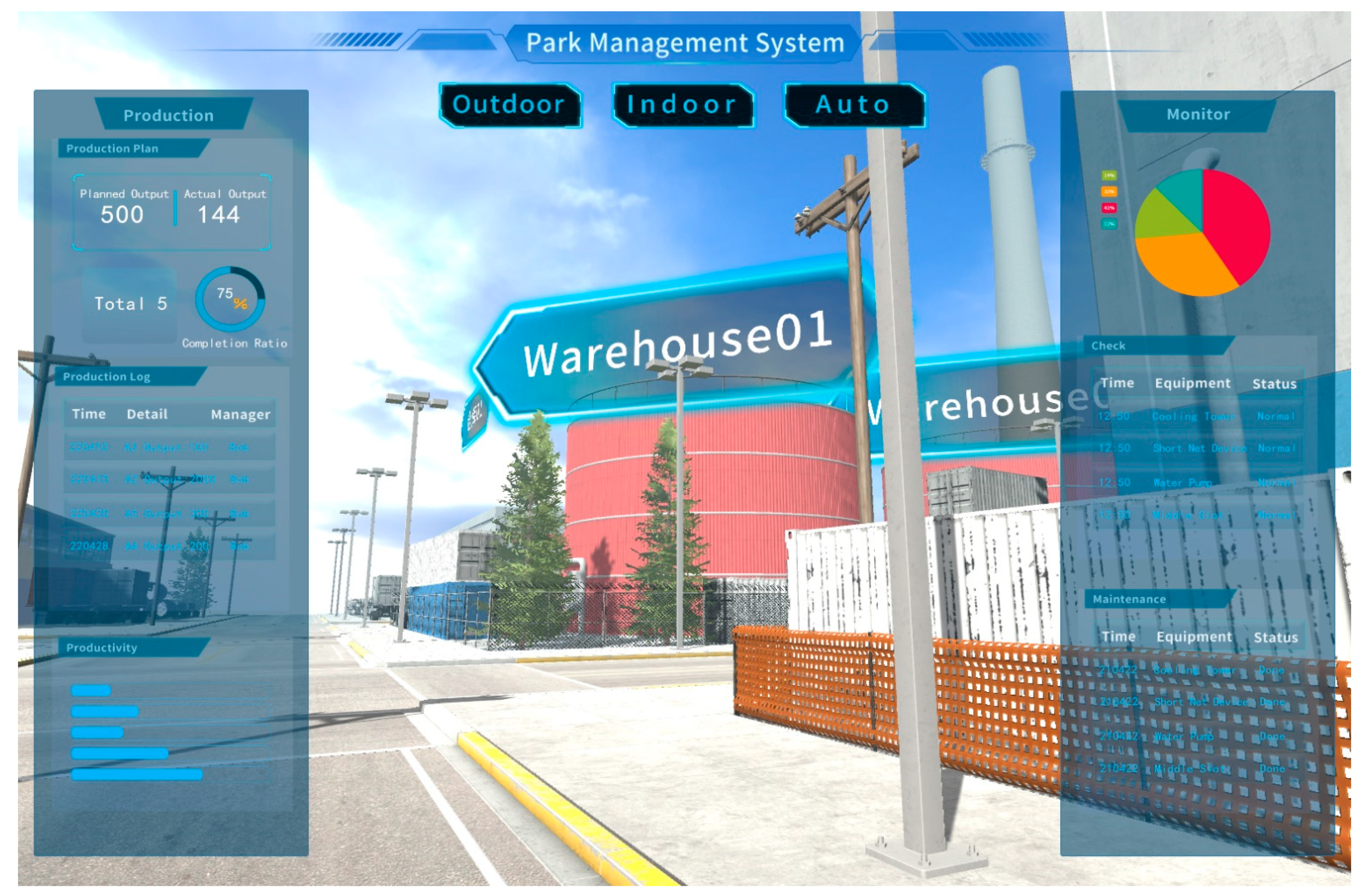Enable the Auto tour mode
This screenshot has height=896, width=1363.
(853, 105)
